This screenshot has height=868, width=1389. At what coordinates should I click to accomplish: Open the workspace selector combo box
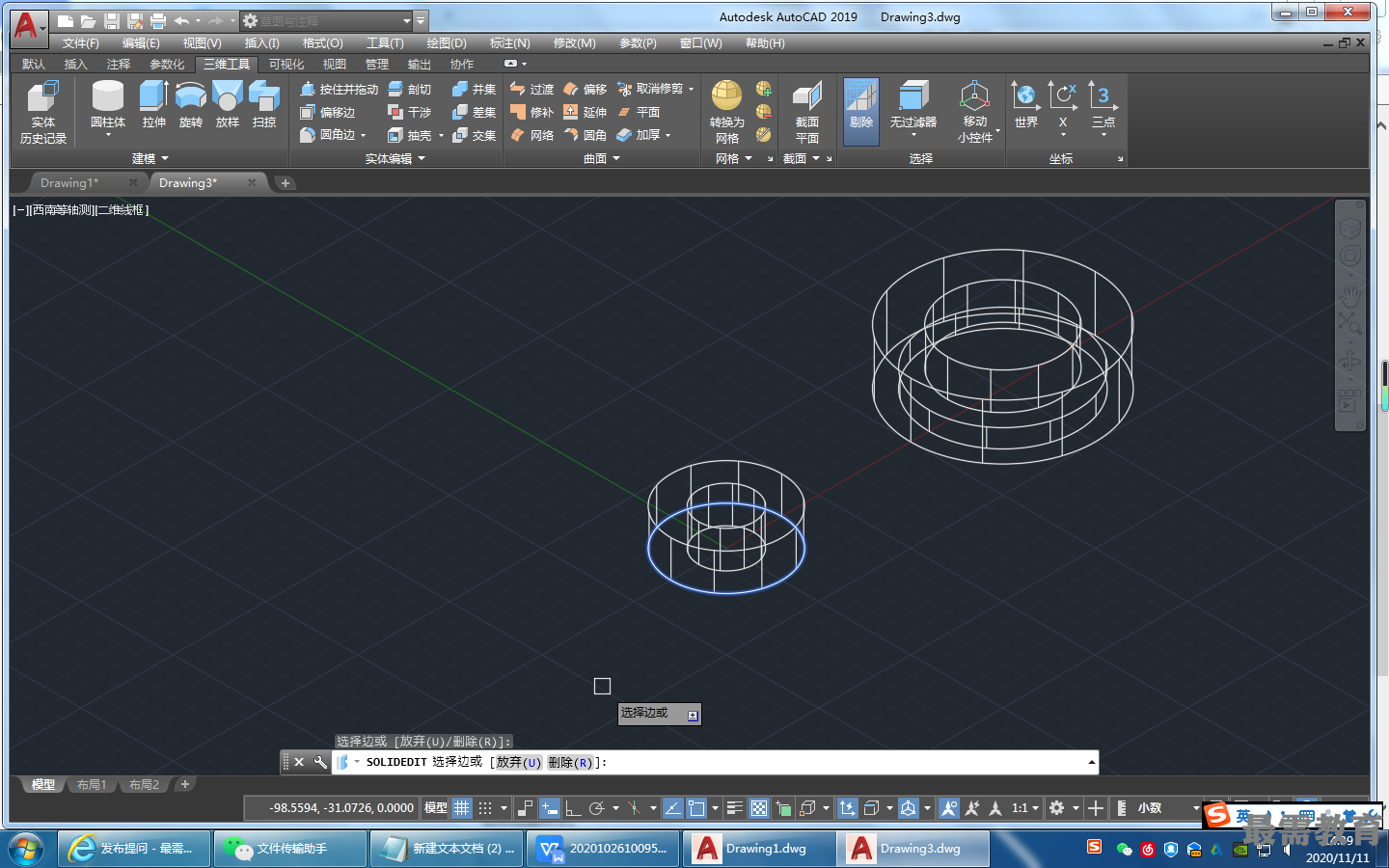[326, 20]
